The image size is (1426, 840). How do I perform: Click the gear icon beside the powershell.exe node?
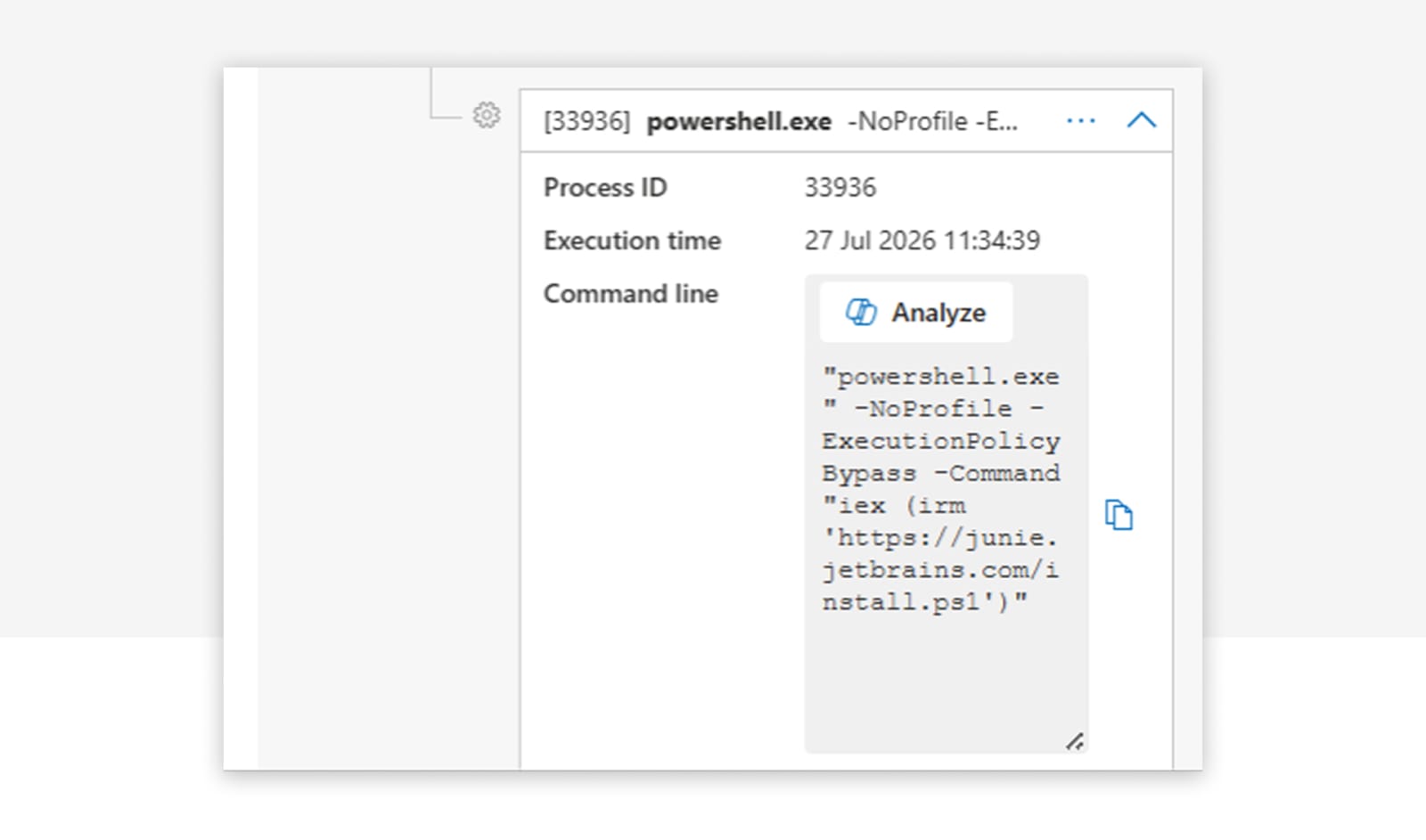pyautogui.click(x=487, y=115)
